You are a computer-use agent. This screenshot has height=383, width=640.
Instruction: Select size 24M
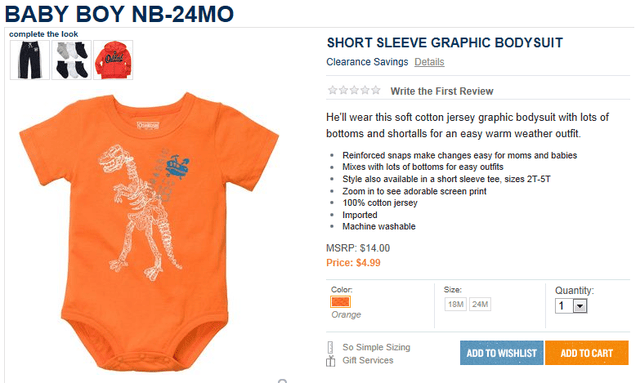[480, 304]
